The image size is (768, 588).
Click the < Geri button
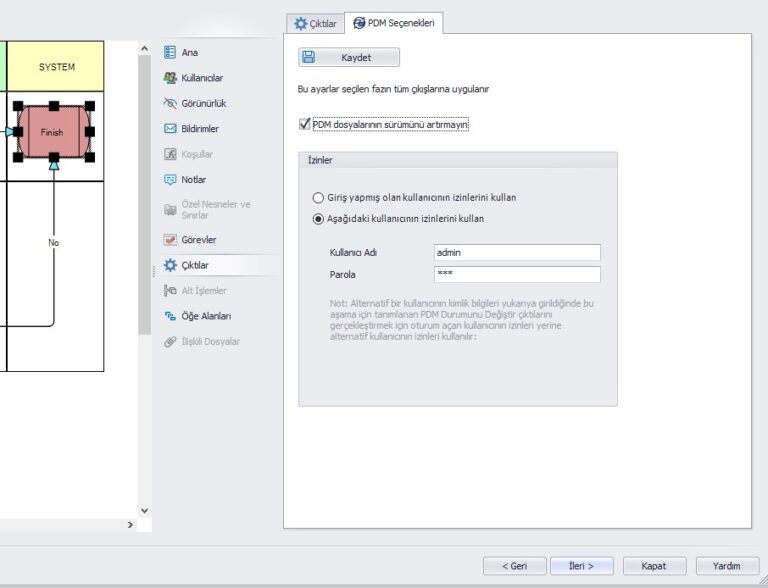[x=514, y=565]
